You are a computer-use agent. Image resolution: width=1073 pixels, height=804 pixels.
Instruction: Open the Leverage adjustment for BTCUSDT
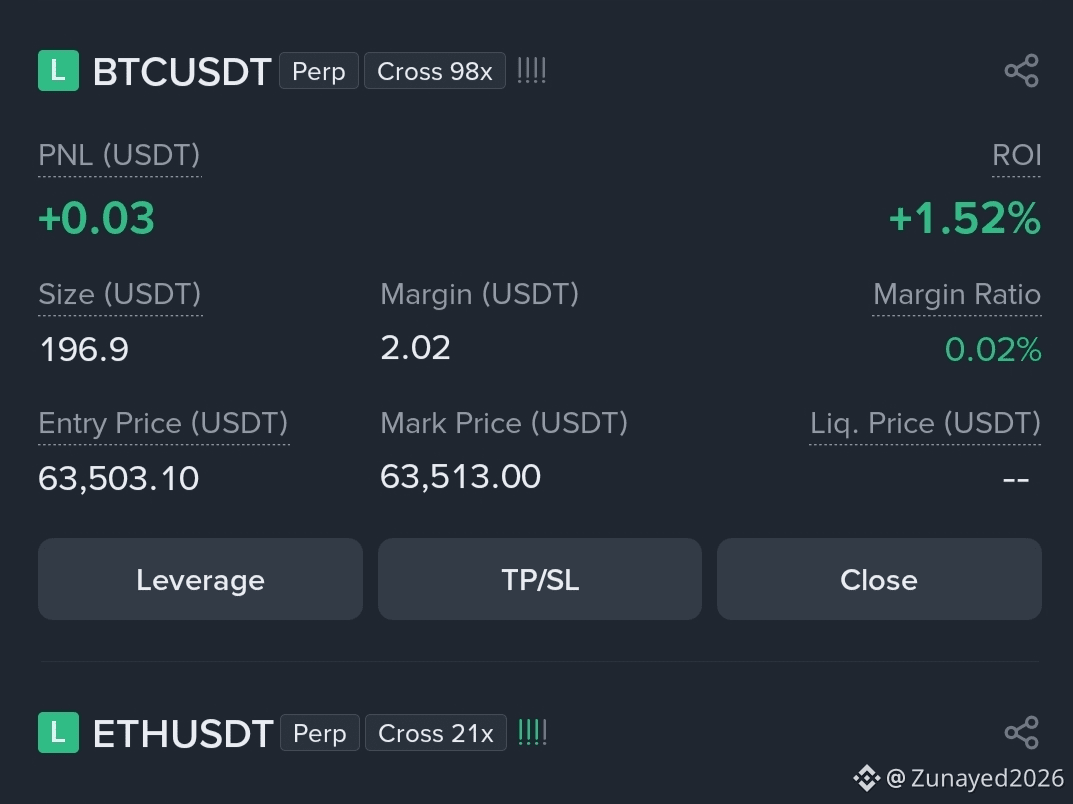coord(201,579)
